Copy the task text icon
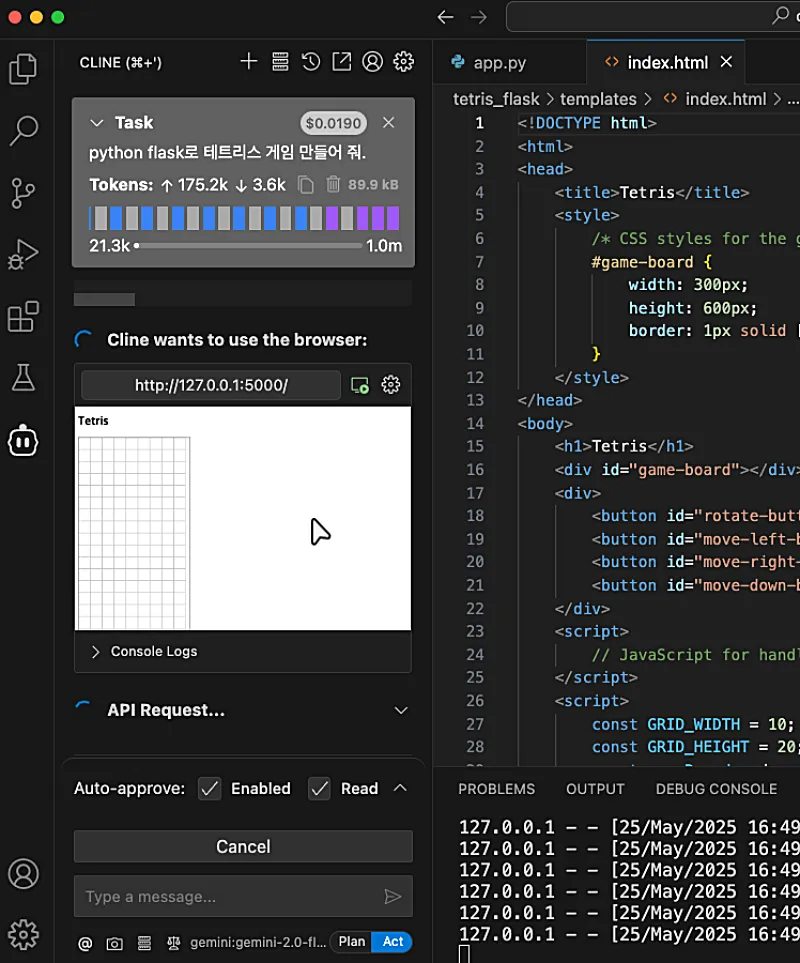Image resolution: width=800 pixels, height=963 pixels. pyautogui.click(x=306, y=184)
